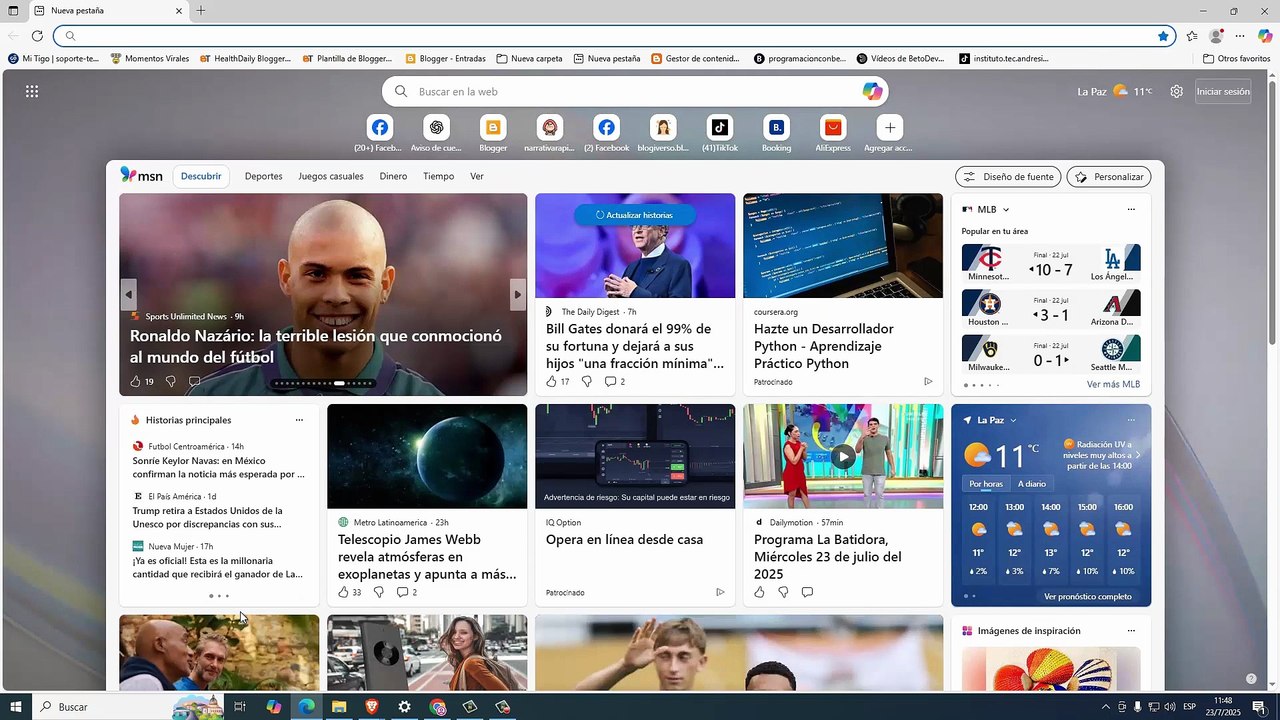This screenshot has height=720, width=1280.
Task: Open Windows Start menu
Action: [15, 707]
